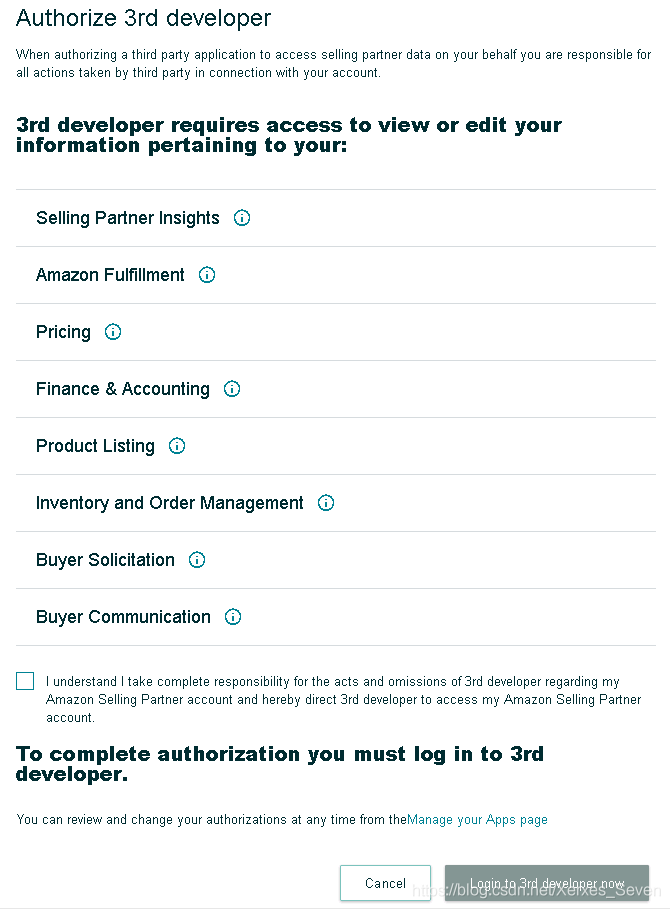Show info for Buyer Communication
Viewport: 670px width, 909px height.
(233, 616)
